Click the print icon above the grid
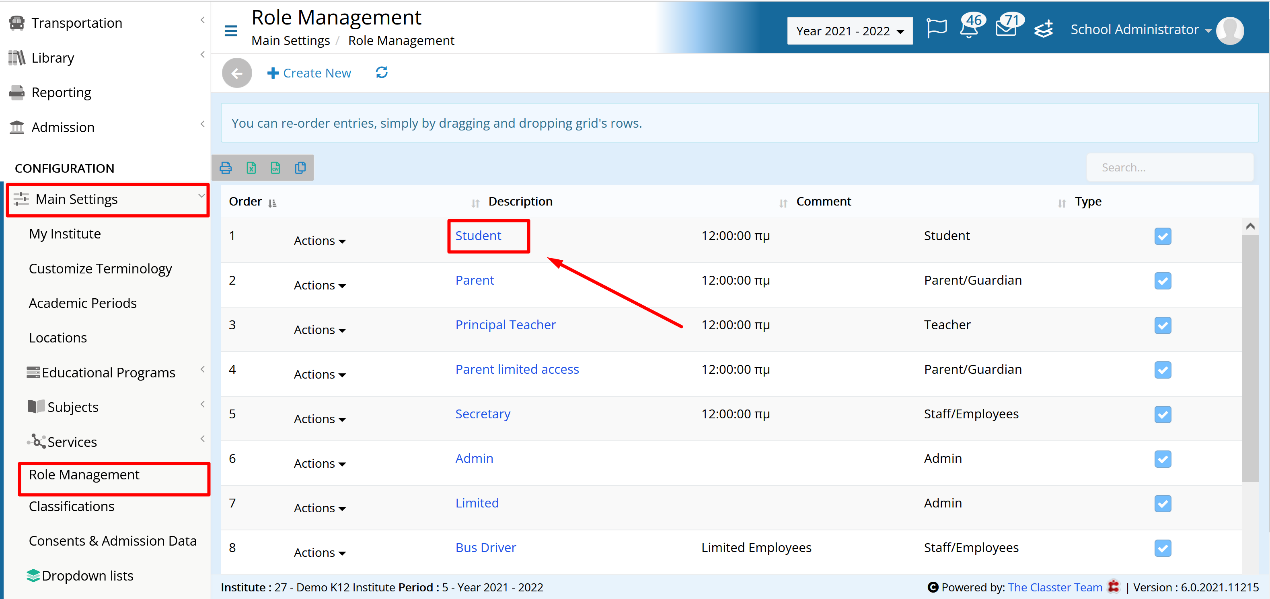The height and width of the screenshot is (599, 1270). pyautogui.click(x=226, y=168)
